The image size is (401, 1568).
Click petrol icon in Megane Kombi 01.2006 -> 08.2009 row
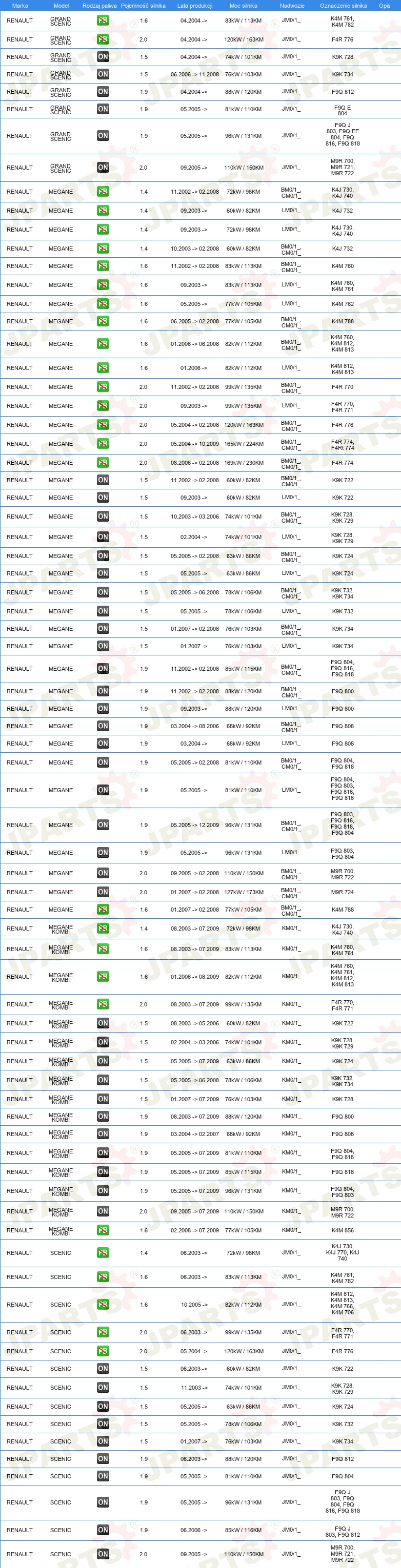click(103, 976)
